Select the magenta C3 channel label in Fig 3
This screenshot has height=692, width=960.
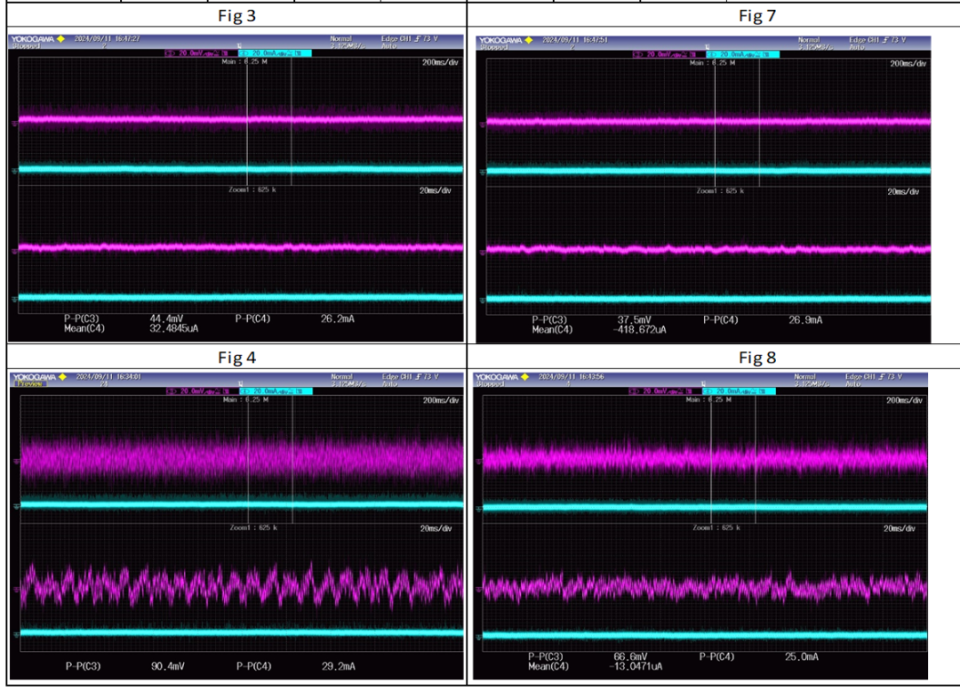coord(196,54)
